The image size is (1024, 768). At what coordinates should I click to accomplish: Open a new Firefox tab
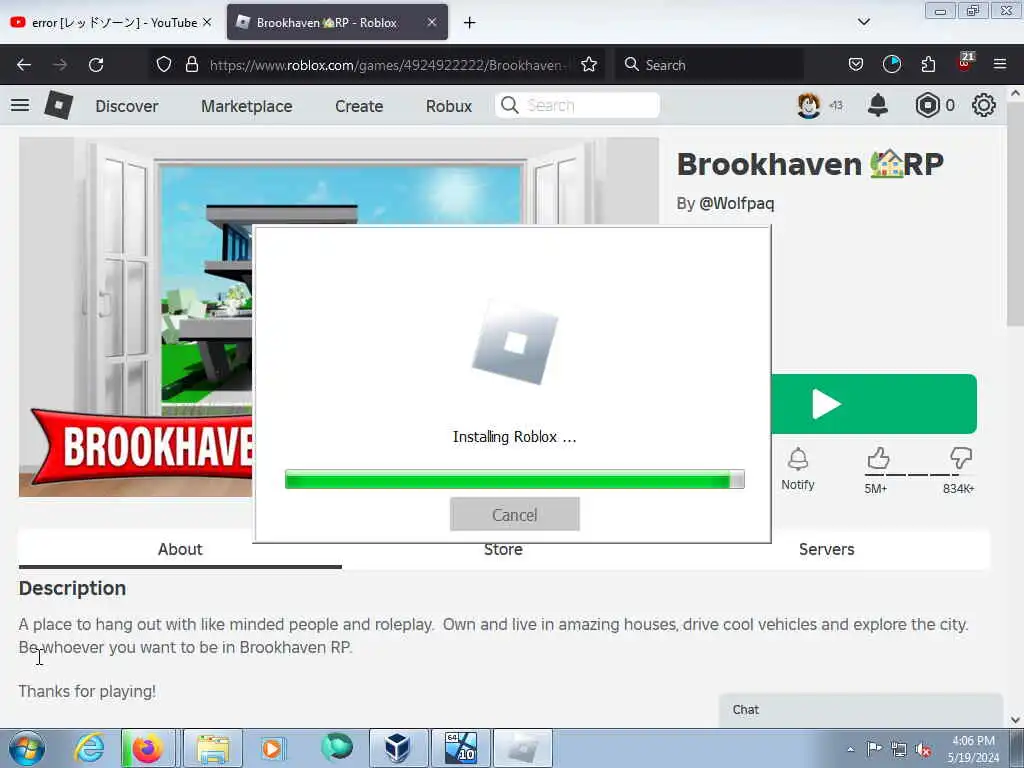(470, 23)
